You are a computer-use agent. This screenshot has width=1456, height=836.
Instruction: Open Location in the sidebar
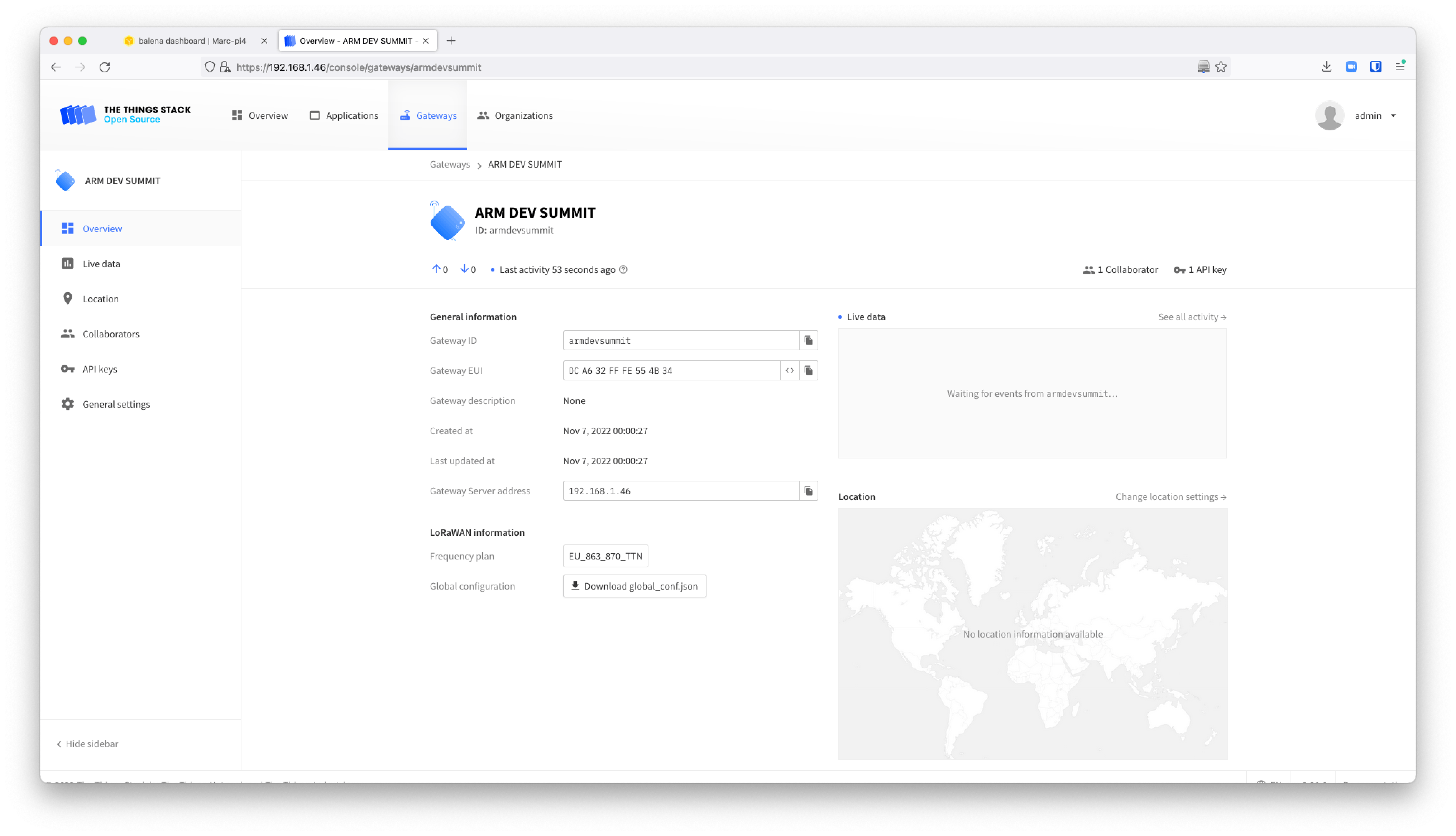(x=141, y=299)
